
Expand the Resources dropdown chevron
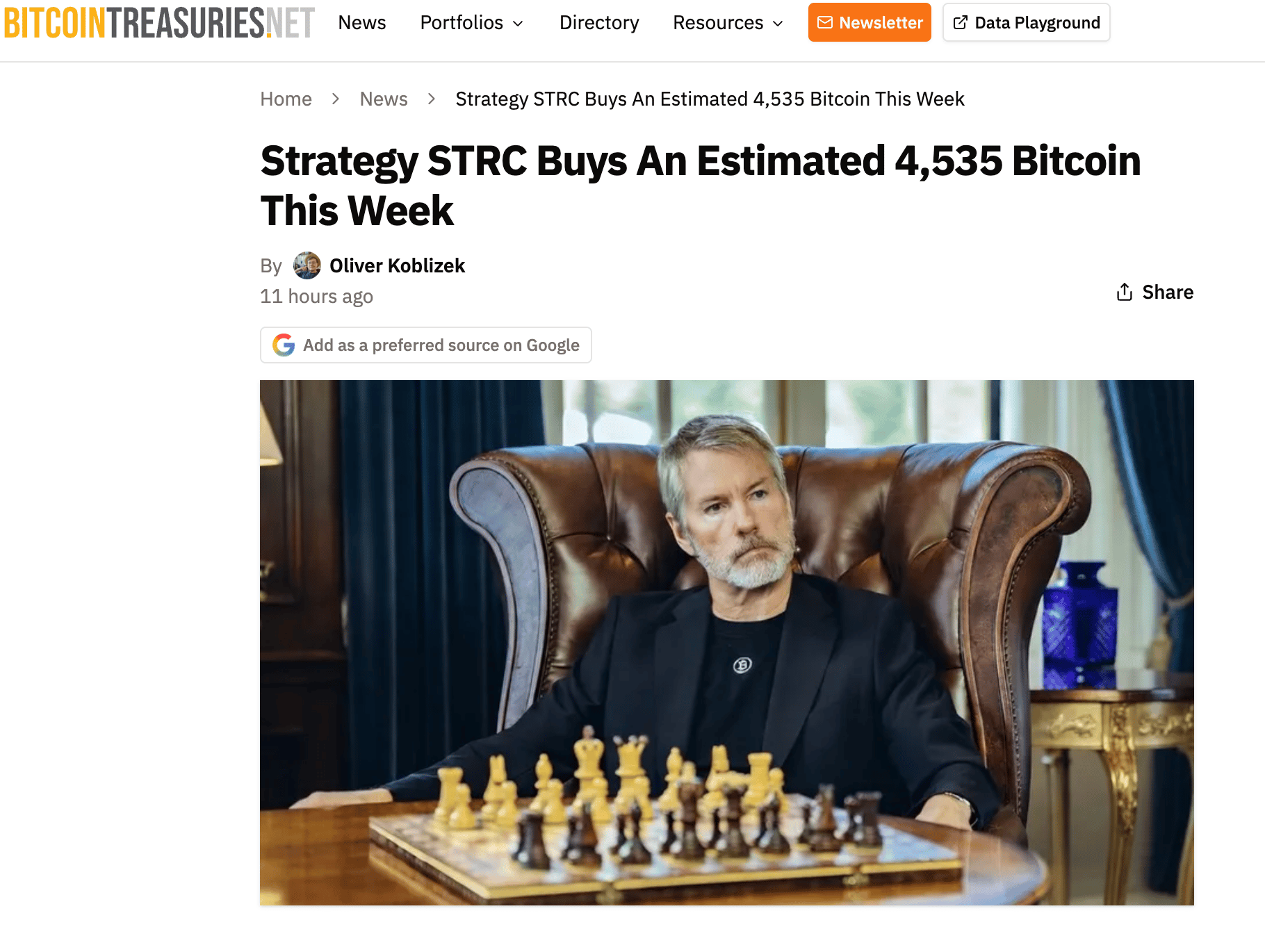coord(778,24)
